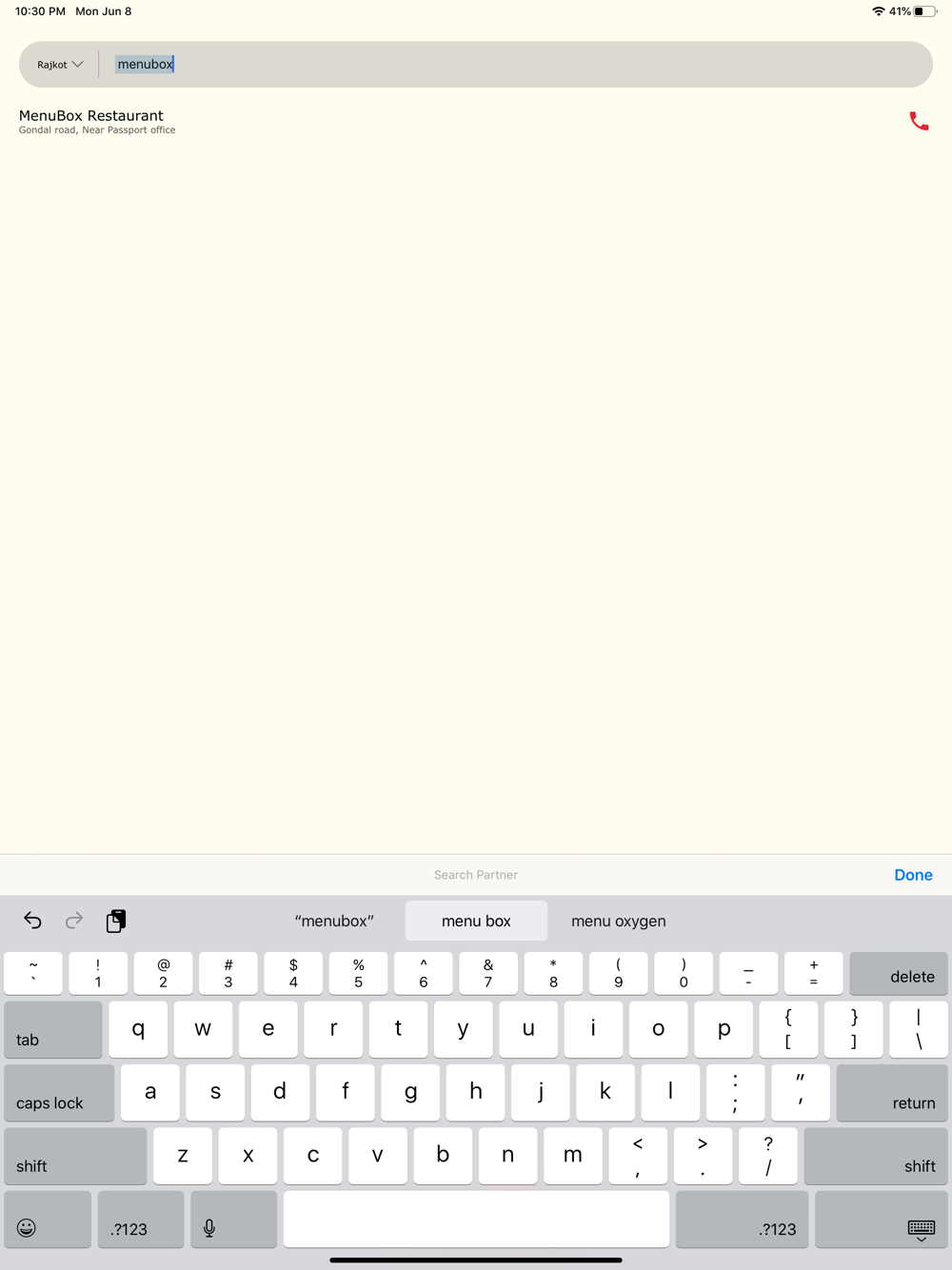Switch to the right .?123 symbols keyboard
Image resolution: width=952 pixels, height=1270 pixels.
742,1219
